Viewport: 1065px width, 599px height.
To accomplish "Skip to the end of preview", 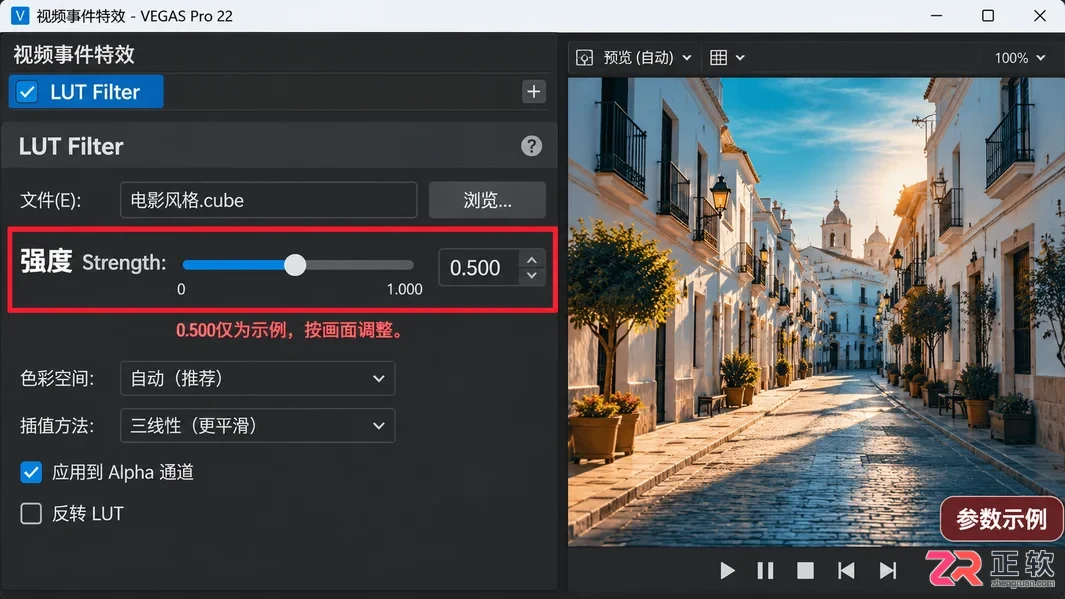I will click(888, 570).
